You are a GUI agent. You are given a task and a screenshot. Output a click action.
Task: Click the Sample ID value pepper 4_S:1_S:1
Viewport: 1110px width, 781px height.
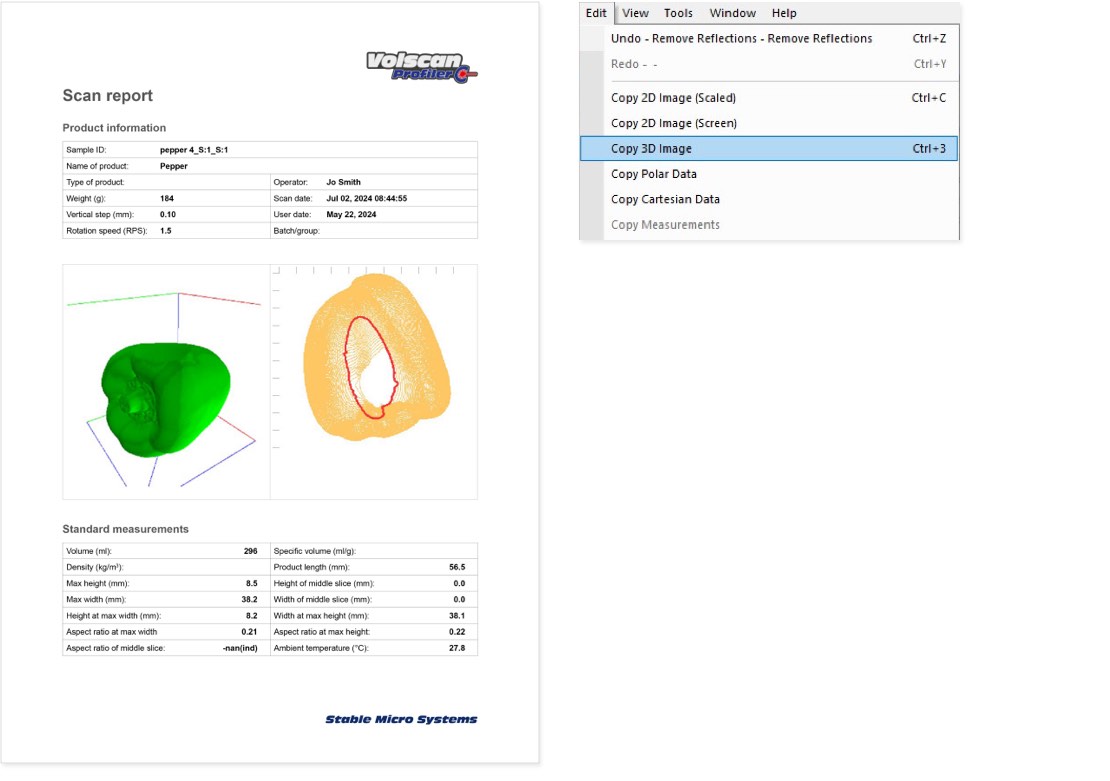point(199,149)
